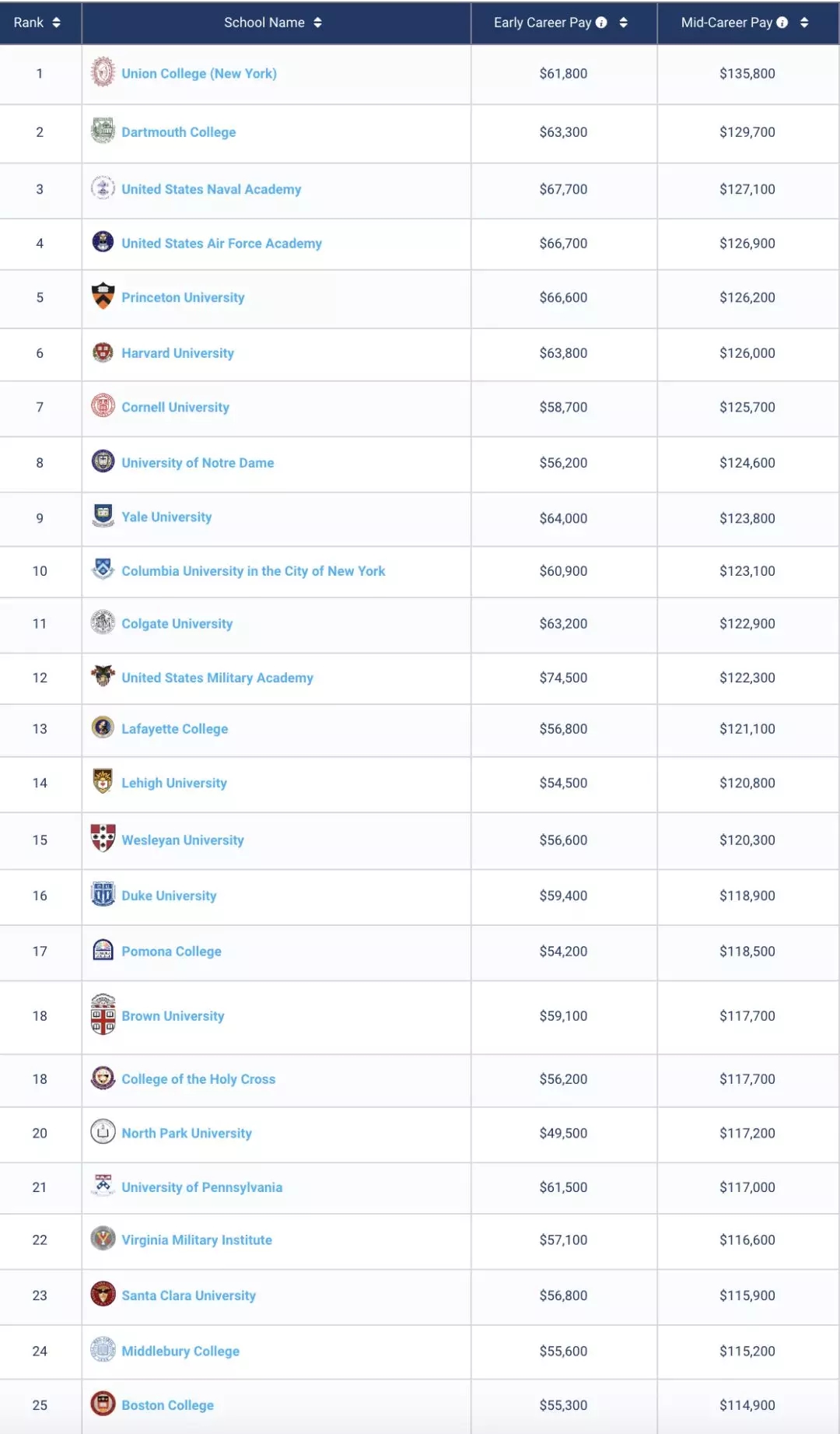Click the Yale University crest icon
This screenshot has width=840, height=1434.
(103, 515)
